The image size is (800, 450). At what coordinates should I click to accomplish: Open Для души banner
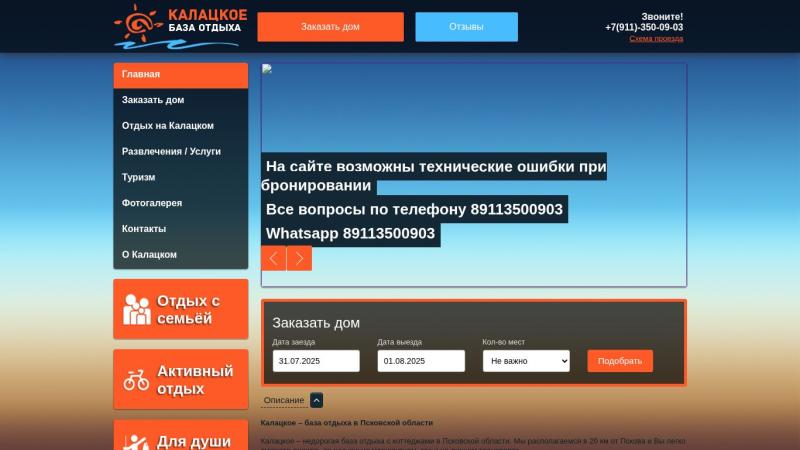click(181, 435)
